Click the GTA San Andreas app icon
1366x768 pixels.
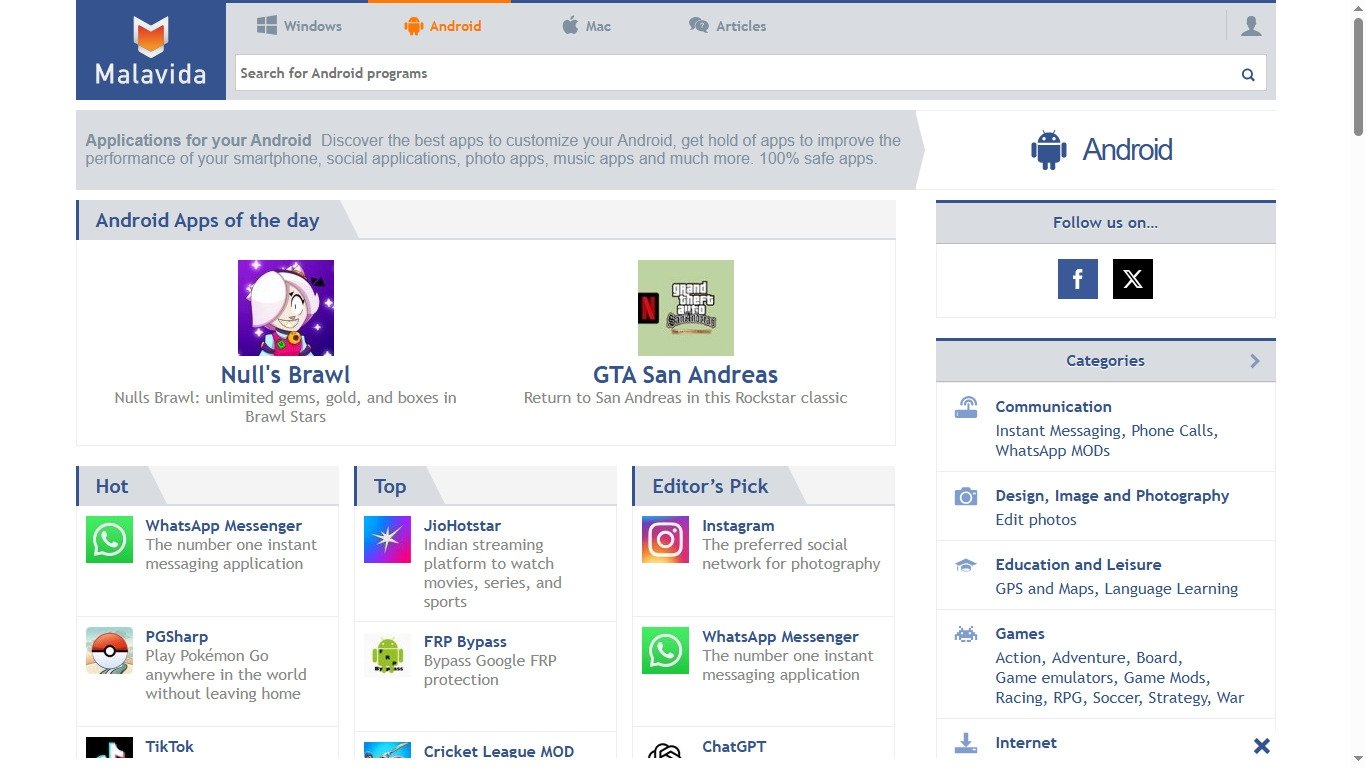tap(686, 308)
